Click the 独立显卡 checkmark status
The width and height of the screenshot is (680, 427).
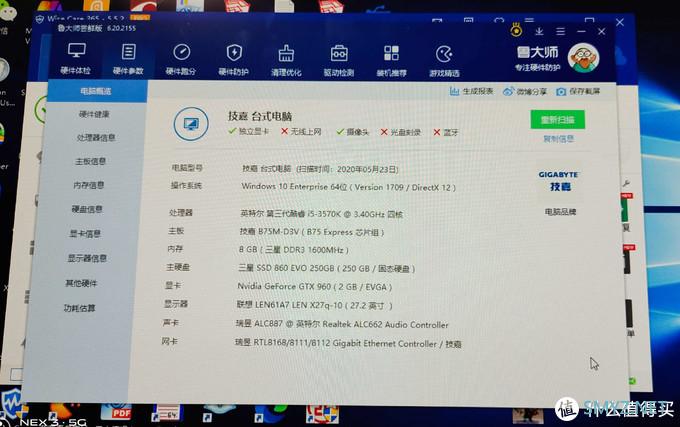(248, 131)
